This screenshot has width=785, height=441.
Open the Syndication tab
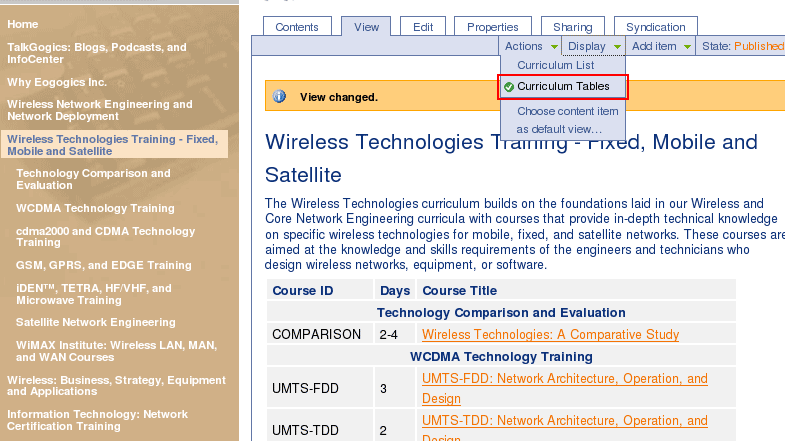pos(656,27)
